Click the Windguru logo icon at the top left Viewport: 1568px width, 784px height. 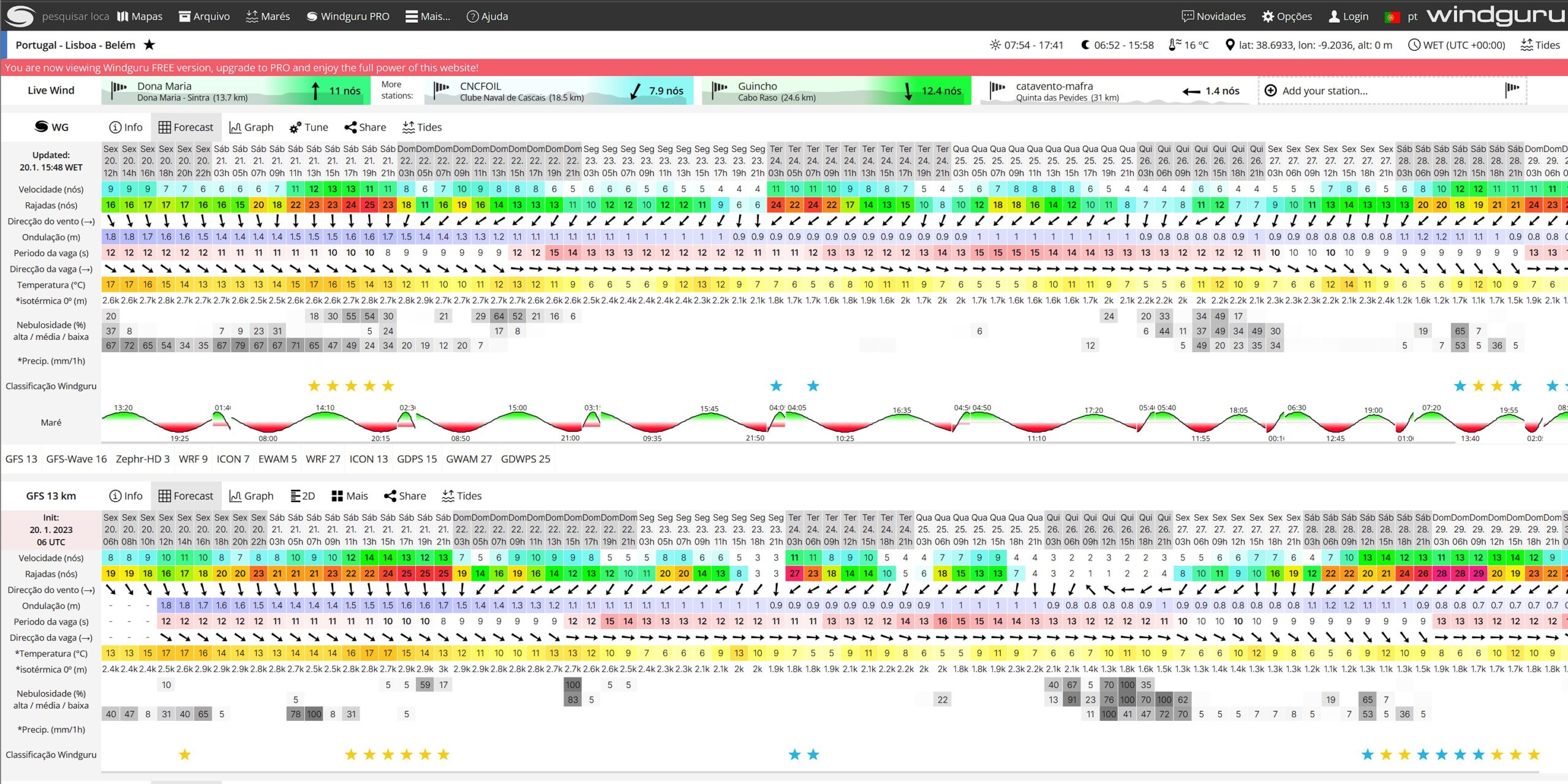[x=20, y=16]
